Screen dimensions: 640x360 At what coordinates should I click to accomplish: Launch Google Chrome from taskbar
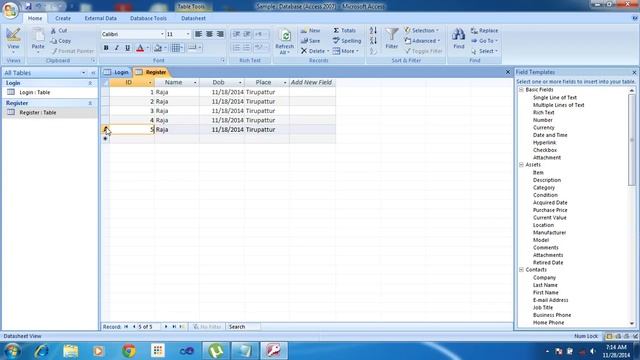[x=129, y=351]
